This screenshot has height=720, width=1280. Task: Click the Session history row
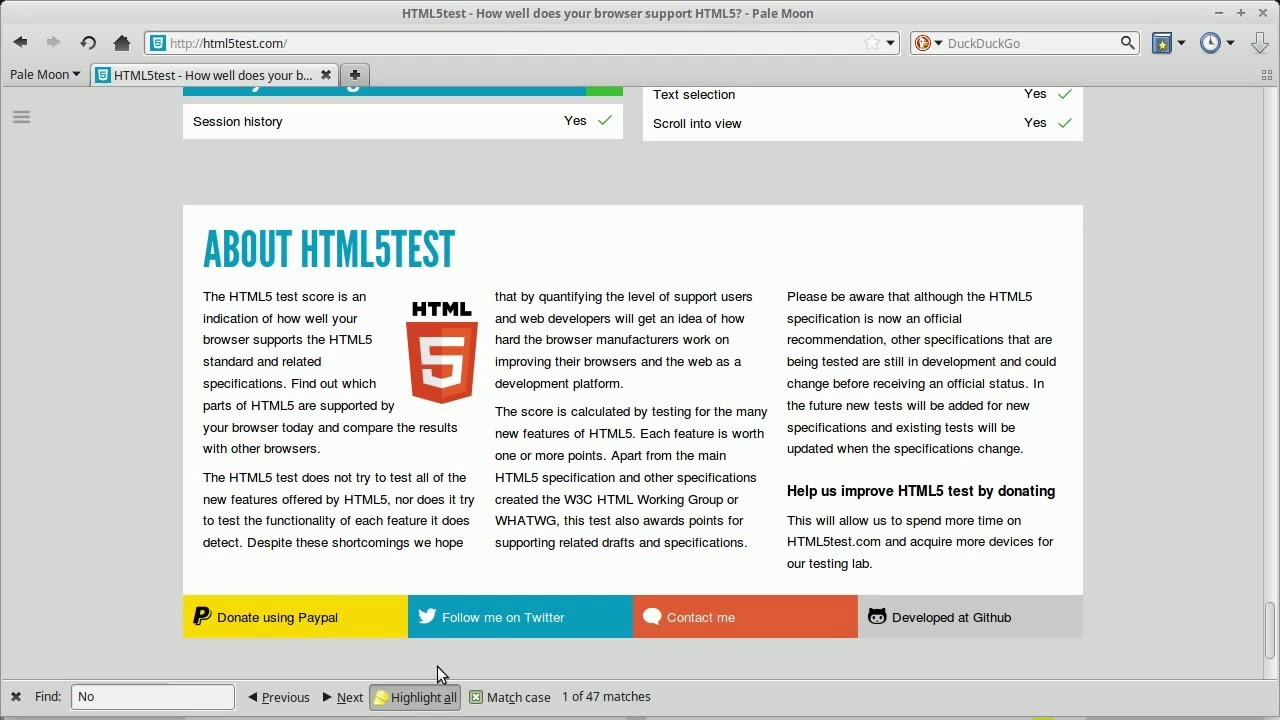[403, 121]
